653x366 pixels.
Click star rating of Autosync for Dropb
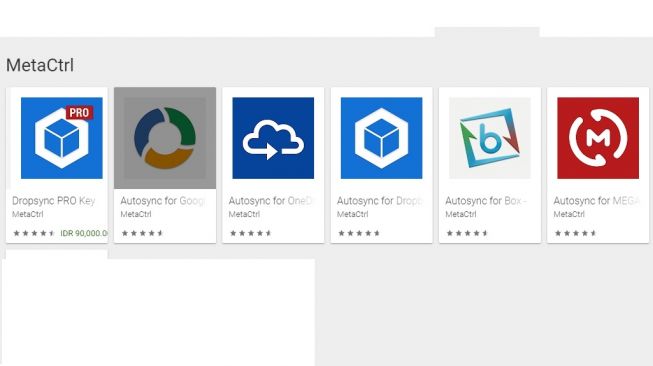coord(359,233)
